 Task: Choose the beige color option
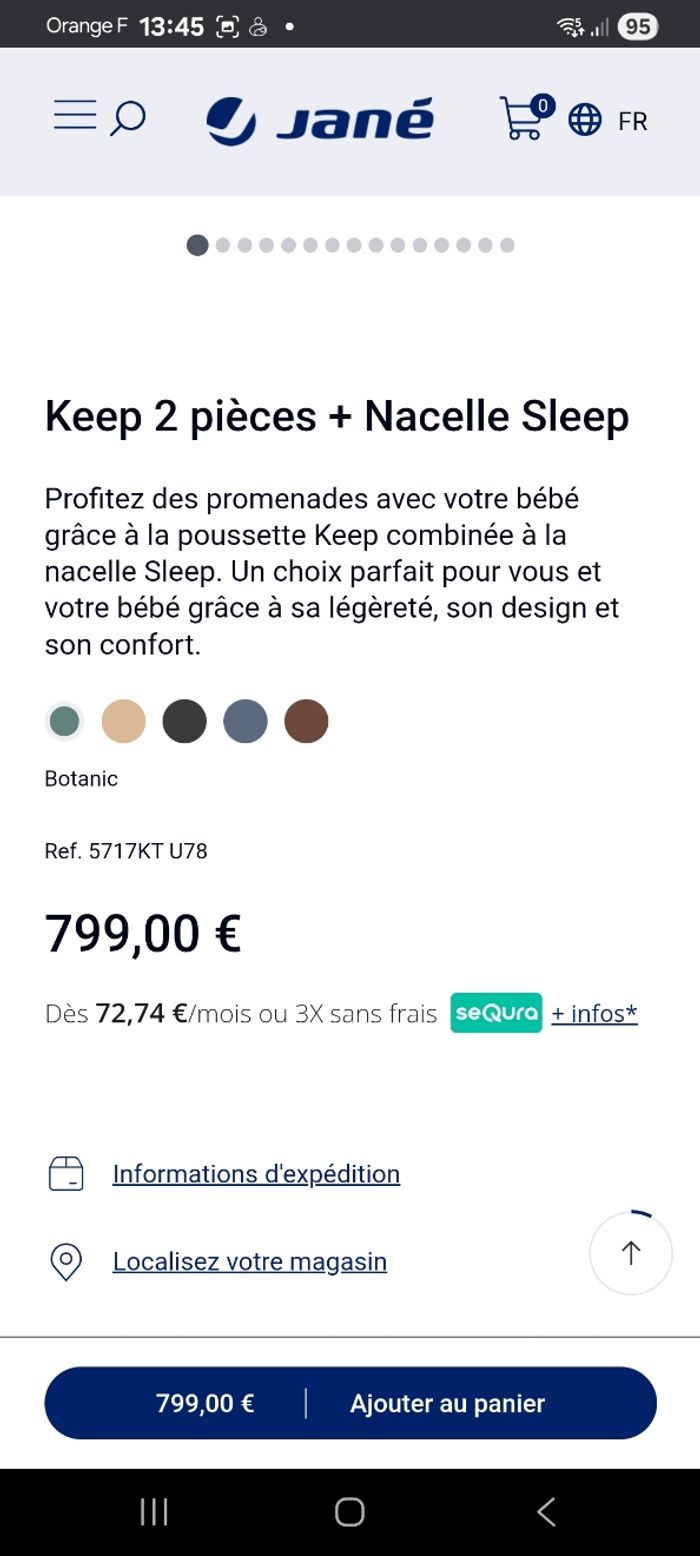[x=124, y=721]
